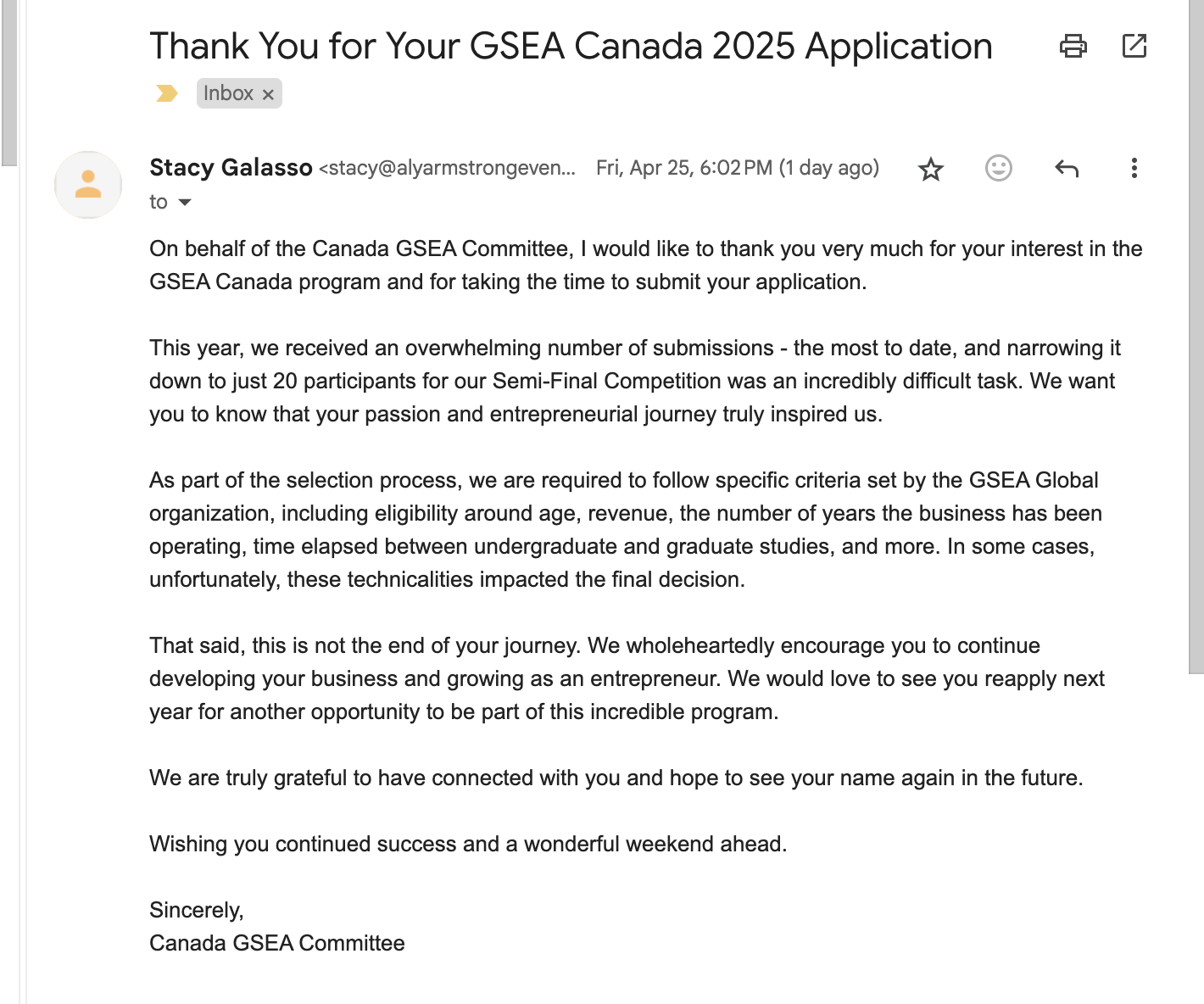
Task: Click the left-edge scrollbar thumb
Action: (8, 81)
